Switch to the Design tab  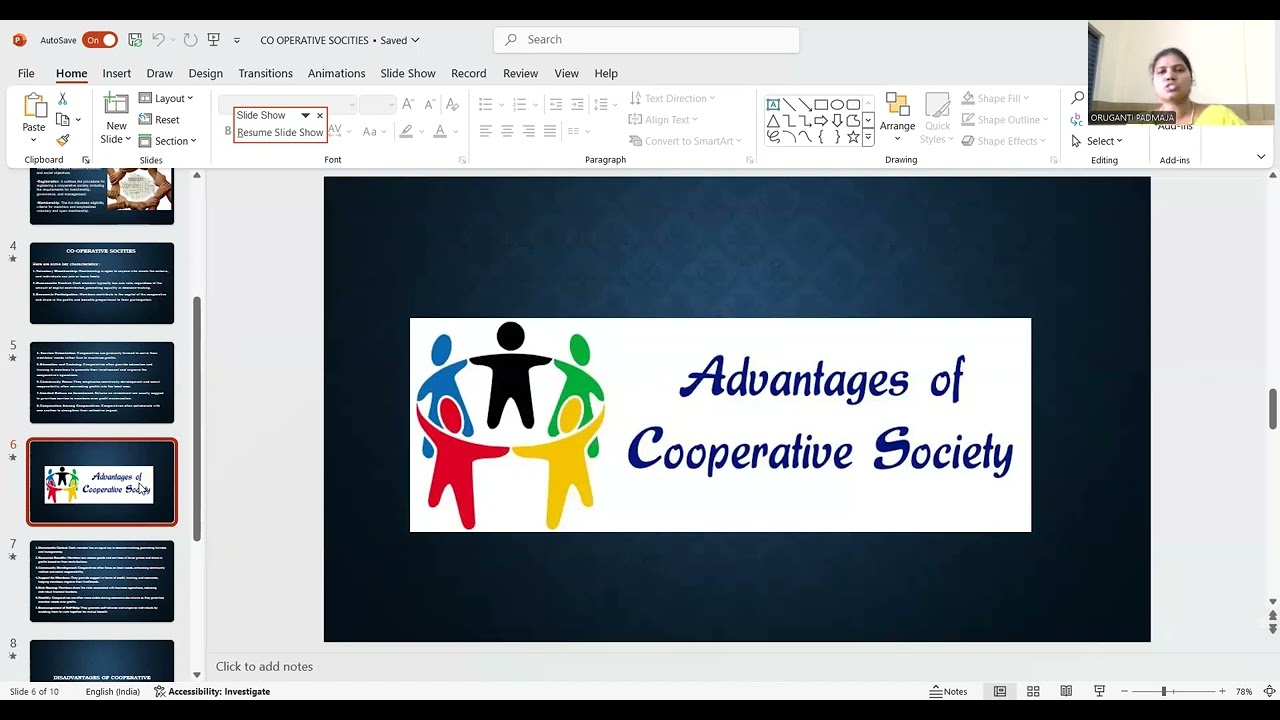(x=205, y=73)
